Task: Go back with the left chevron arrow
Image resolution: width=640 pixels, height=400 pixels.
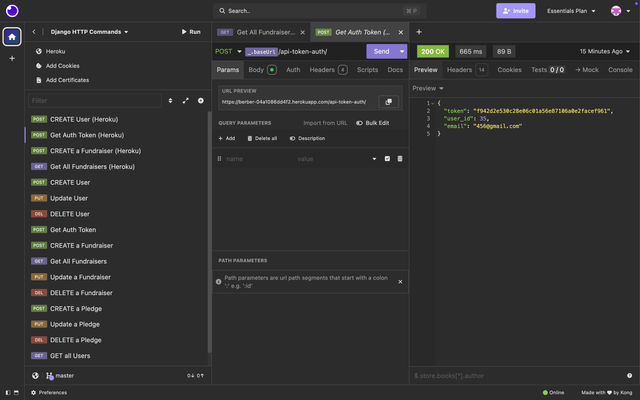Action: pyautogui.click(x=34, y=32)
